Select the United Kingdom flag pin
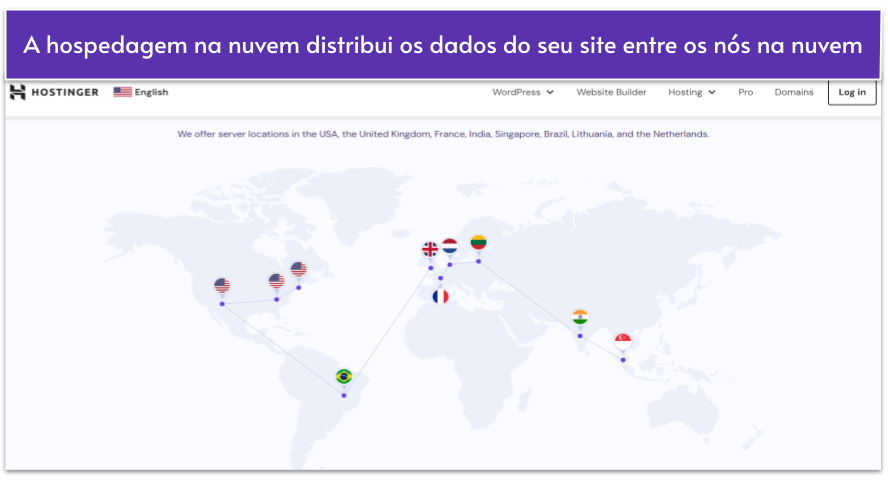This screenshot has height=480, width=888. [430, 249]
